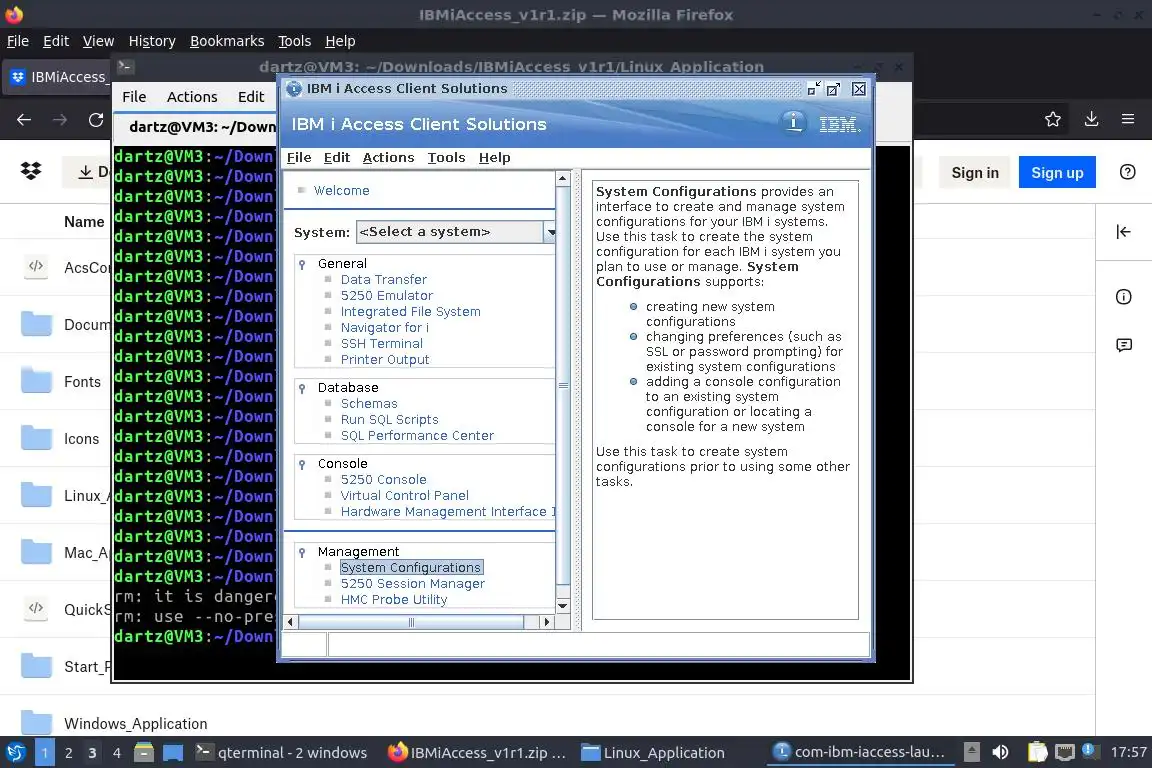Open 5250 Console
The width and height of the screenshot is (1152, 768).
[x=384, y=480]
